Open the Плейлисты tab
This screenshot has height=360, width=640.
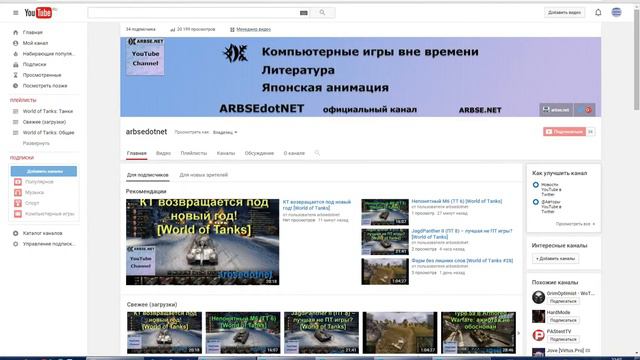[194, 153]
